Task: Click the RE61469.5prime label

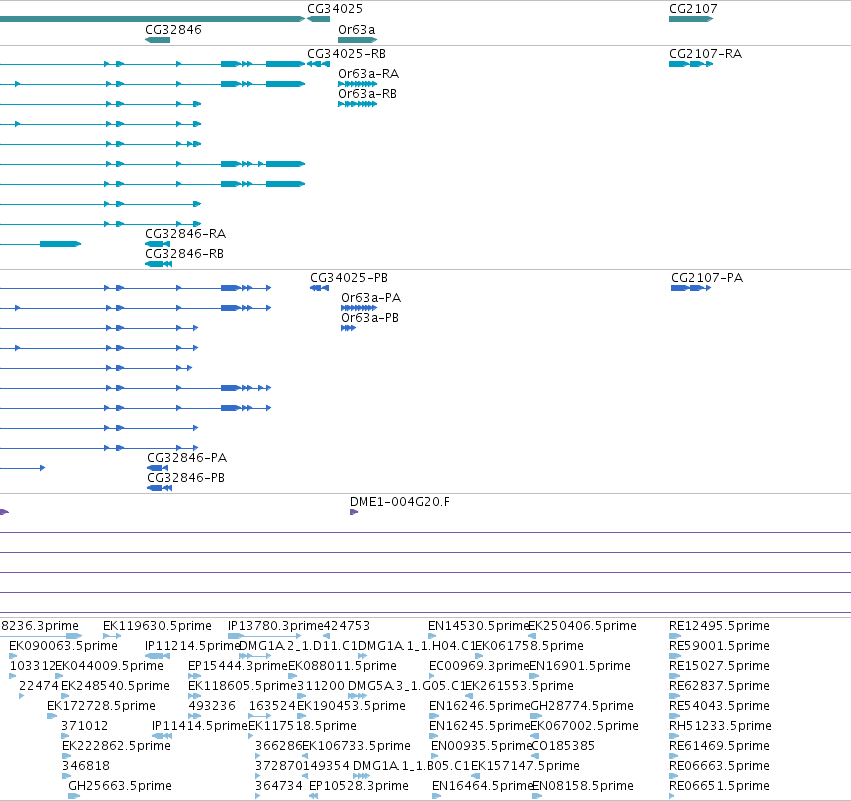Action: [719, 746]
